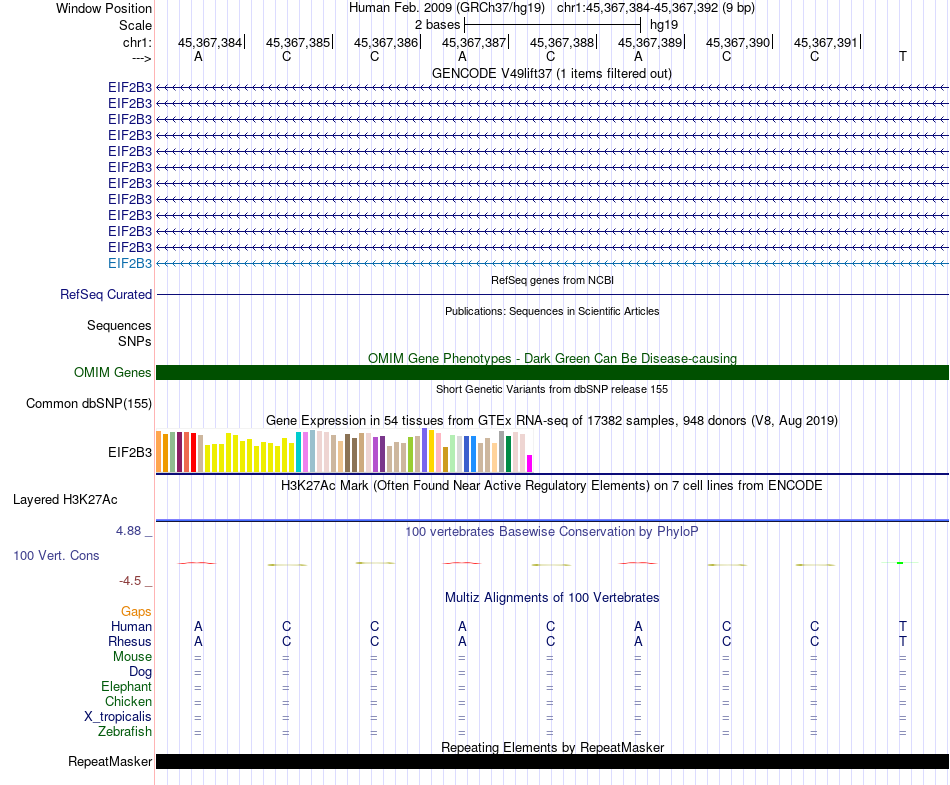Screen dimensions: 950x785
Task: Open the RefSeq Curated track label
Action: [106, 295]
